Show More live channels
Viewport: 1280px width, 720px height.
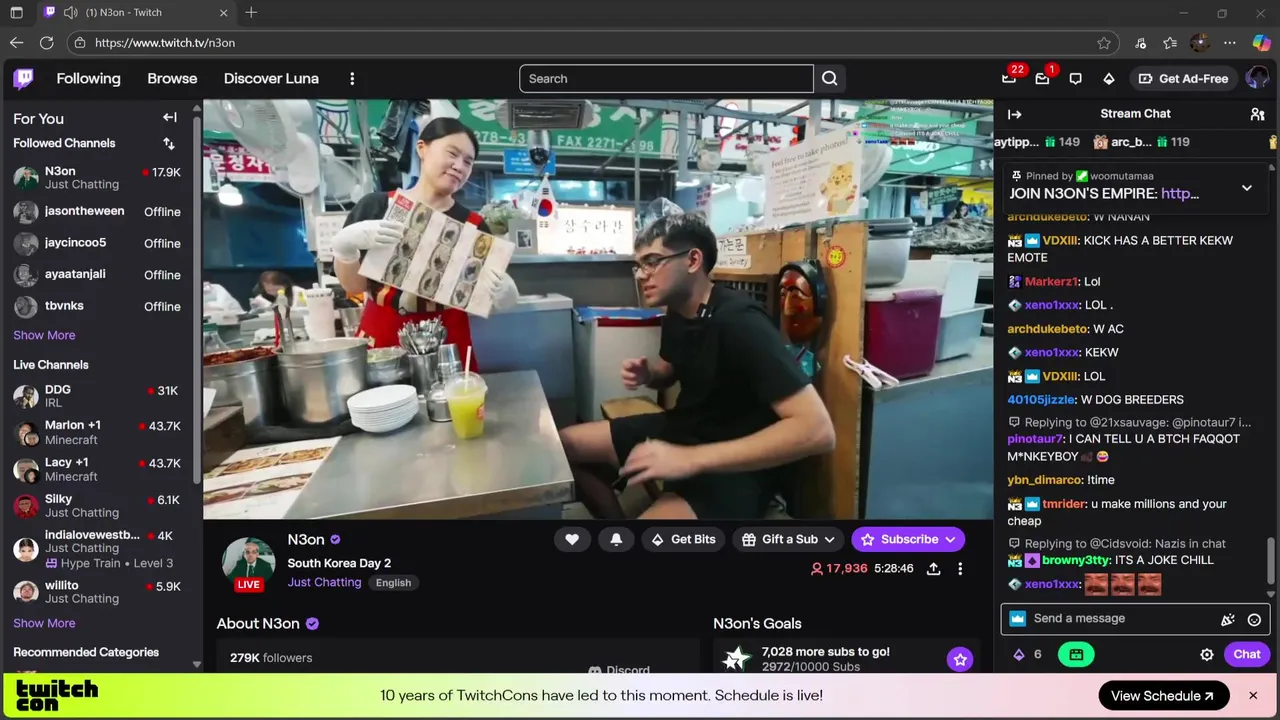tap(44, 623)
